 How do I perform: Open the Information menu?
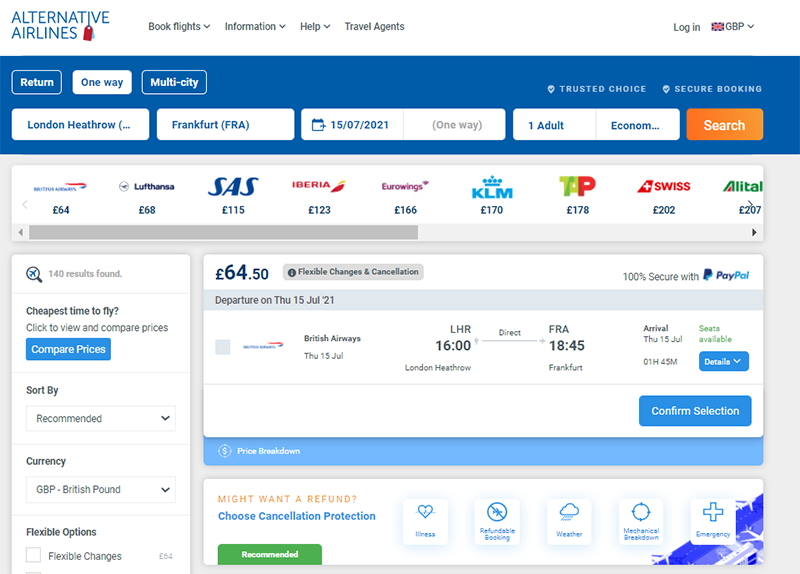pos(255,27)
